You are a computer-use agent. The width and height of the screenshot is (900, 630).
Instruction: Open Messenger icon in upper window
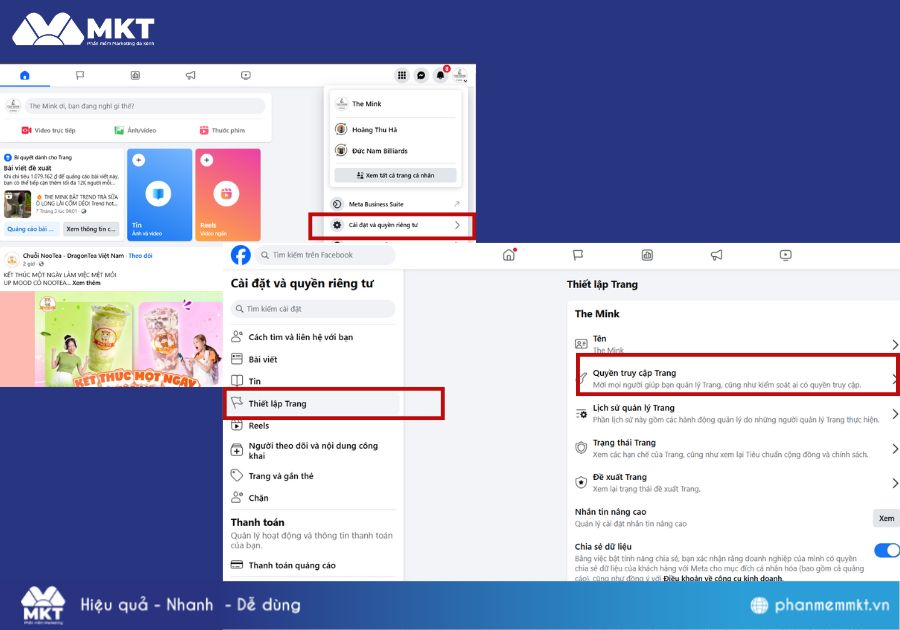(x=421, y=75)
